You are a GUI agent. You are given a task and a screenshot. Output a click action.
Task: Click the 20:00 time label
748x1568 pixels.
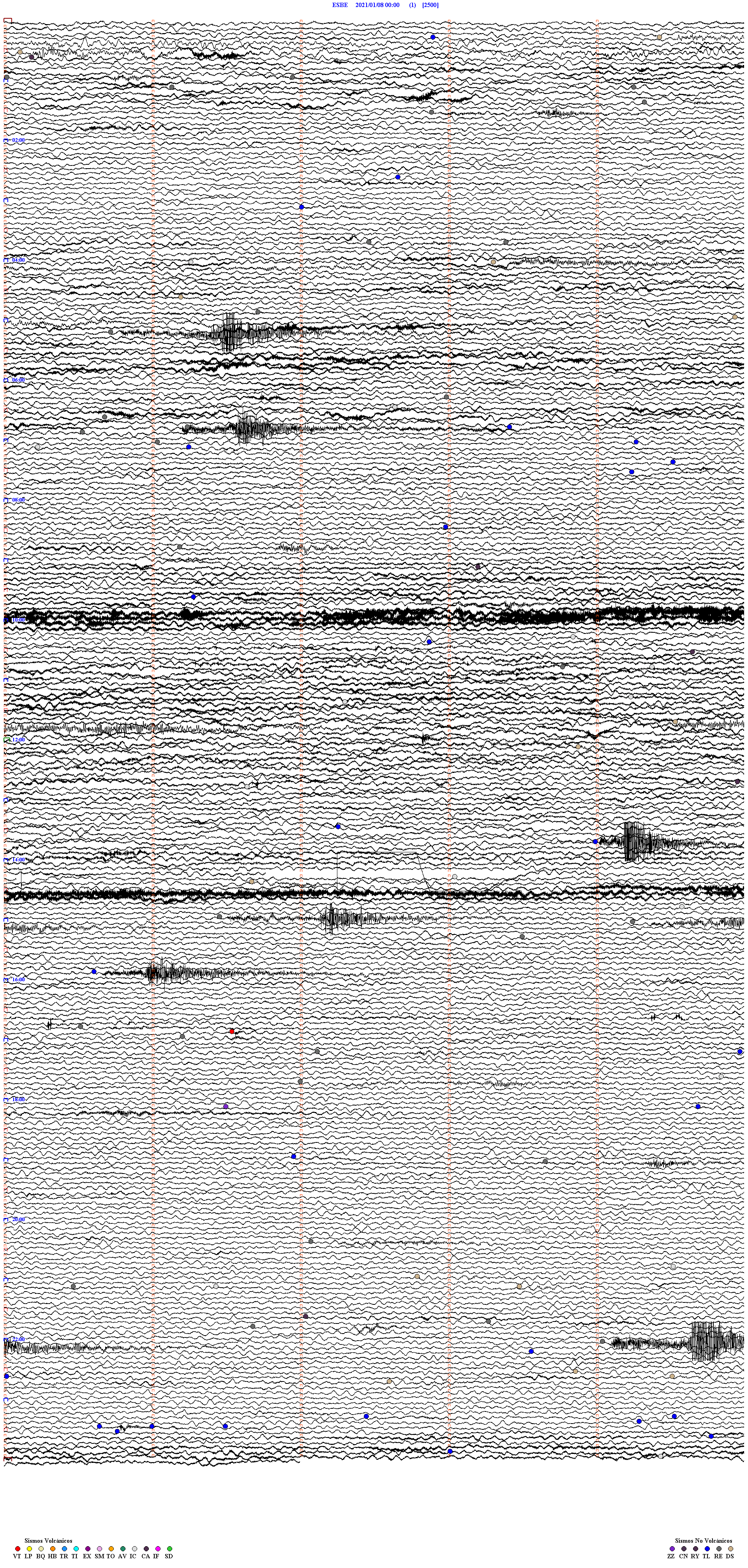pos(18,1219)
